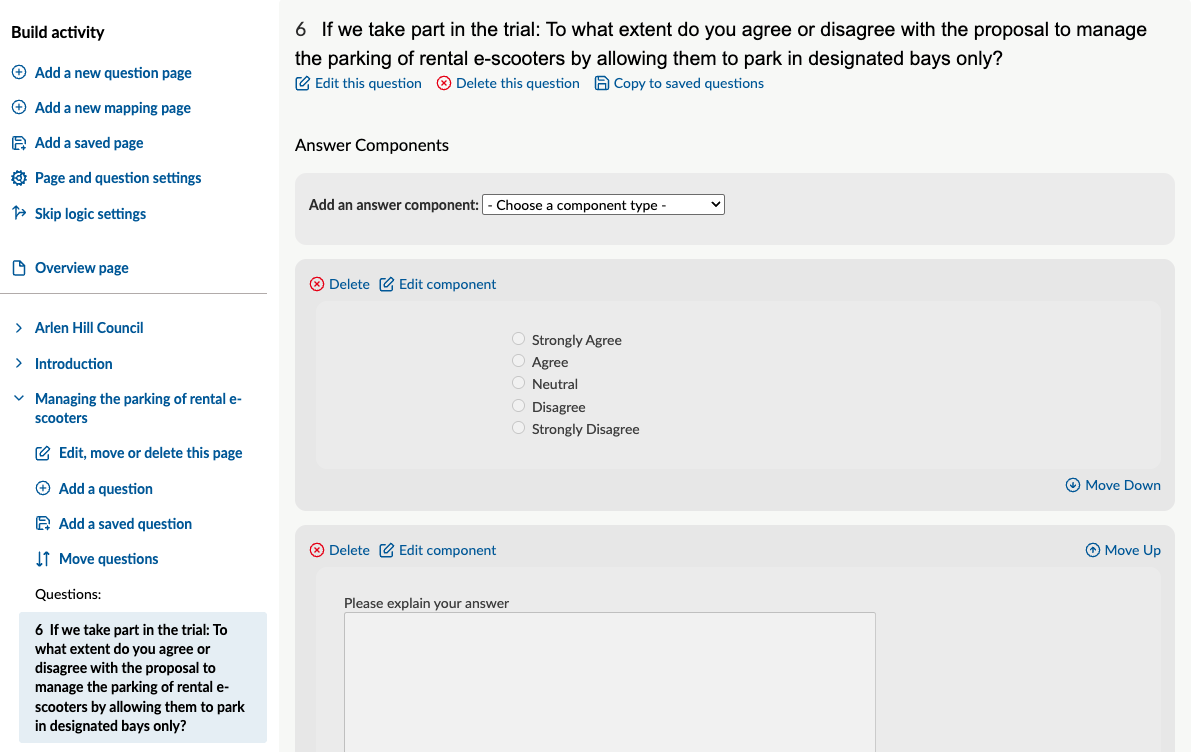
Task: Click the pencil icon of the radio component's Edit component
Action: 386,284
